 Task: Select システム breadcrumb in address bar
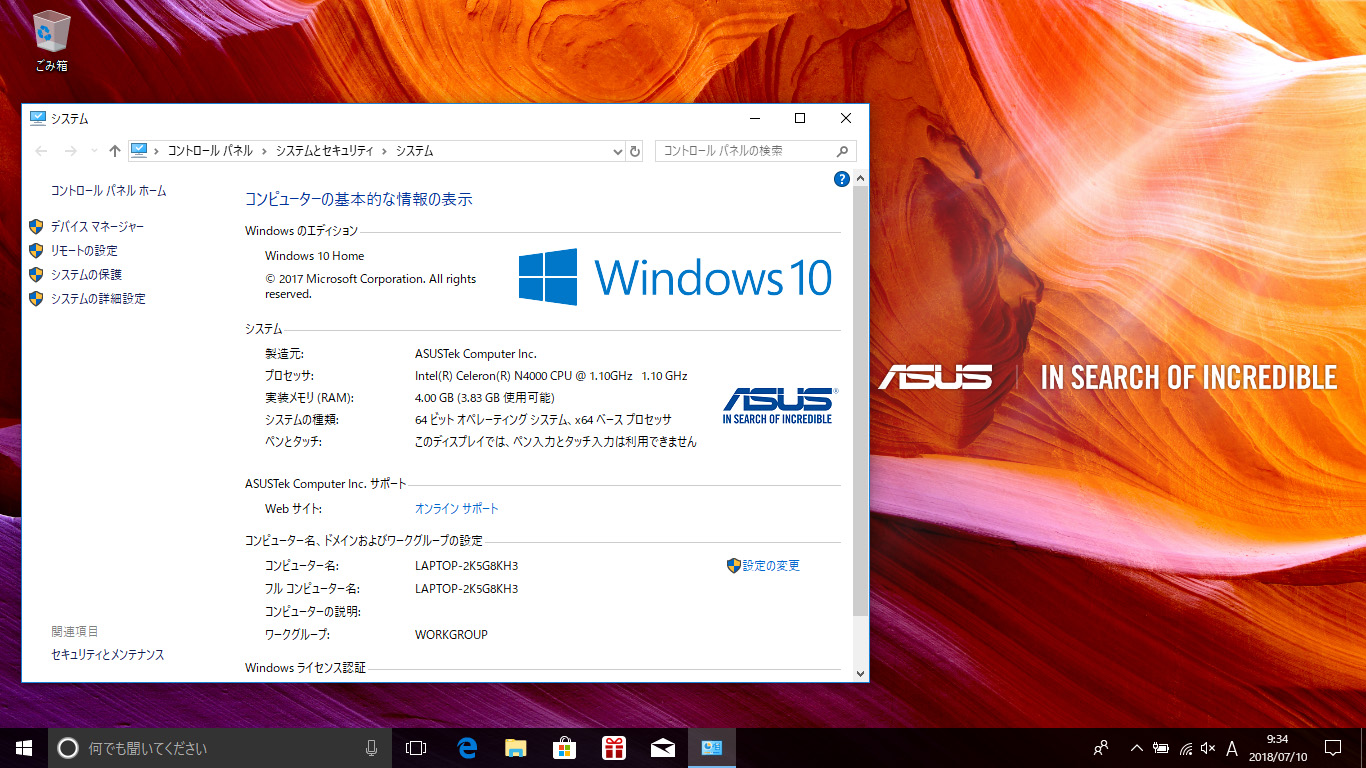coord(414,151)
